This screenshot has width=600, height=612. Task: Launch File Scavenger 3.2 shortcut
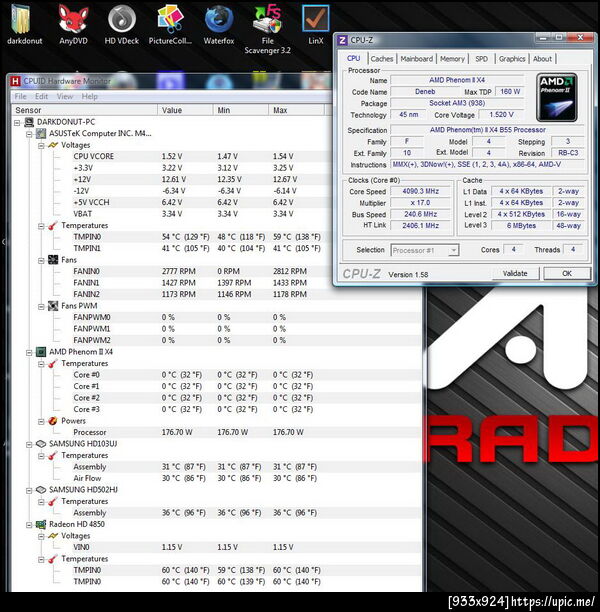pos(267,28)
